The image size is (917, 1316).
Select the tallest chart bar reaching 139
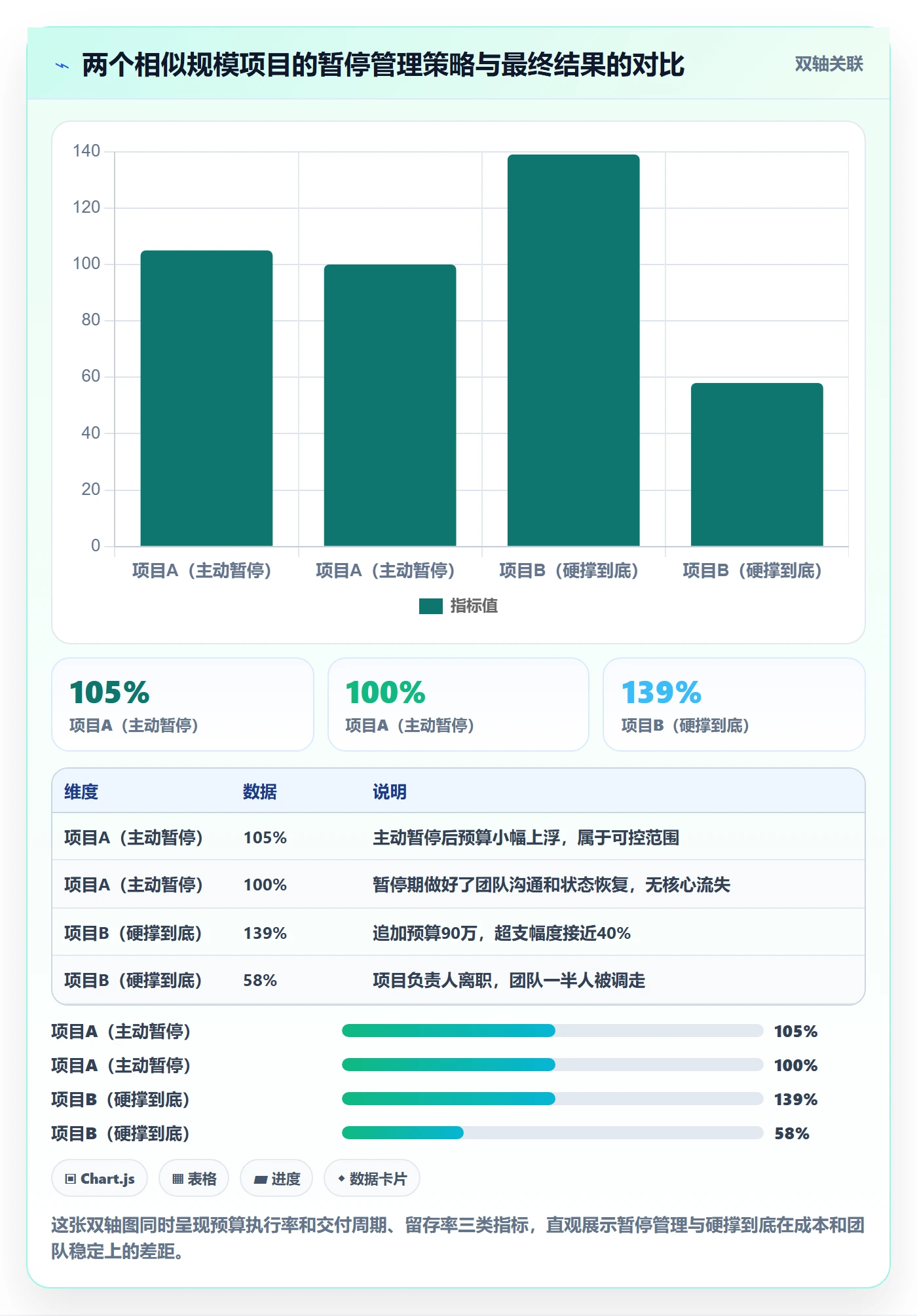[573, 350]
